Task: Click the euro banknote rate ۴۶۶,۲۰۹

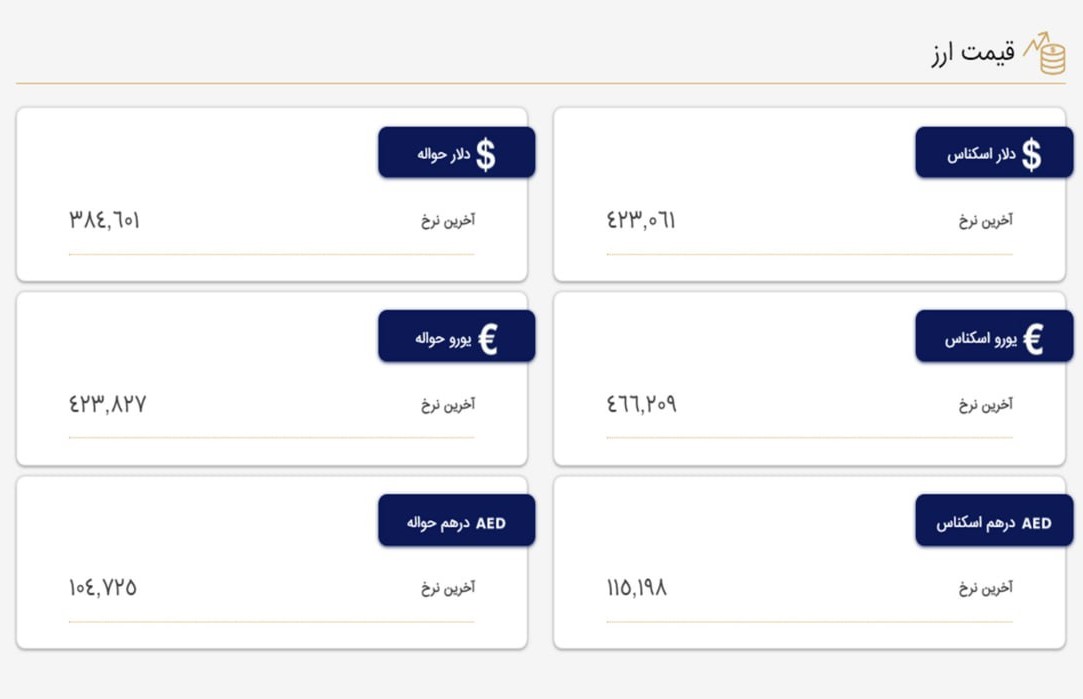Action: [x=642, y=403]
